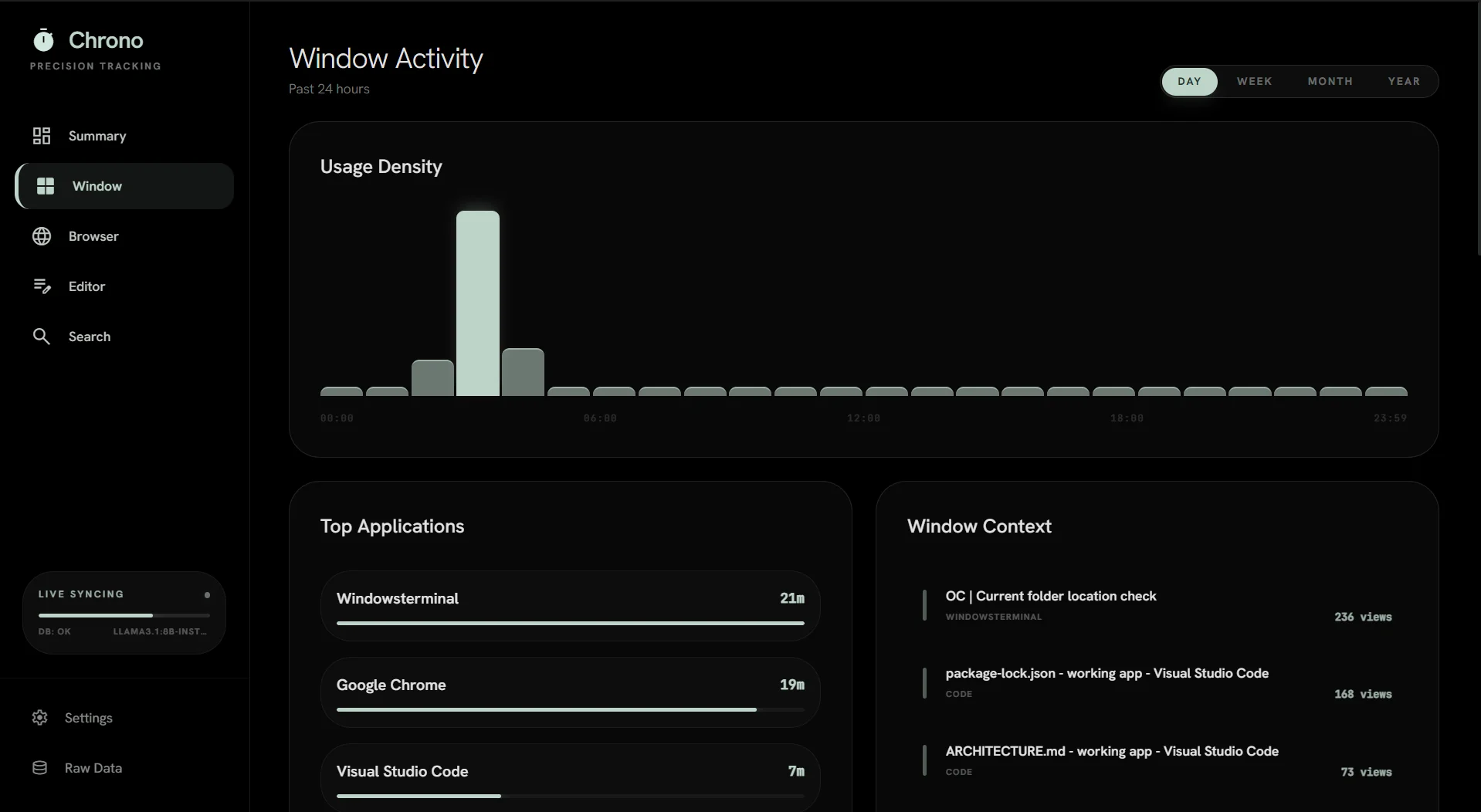This screenshot has height=812, width=1481.
Task: Open 'OC | Current folder location check' entry
Action: [1157, 605]
